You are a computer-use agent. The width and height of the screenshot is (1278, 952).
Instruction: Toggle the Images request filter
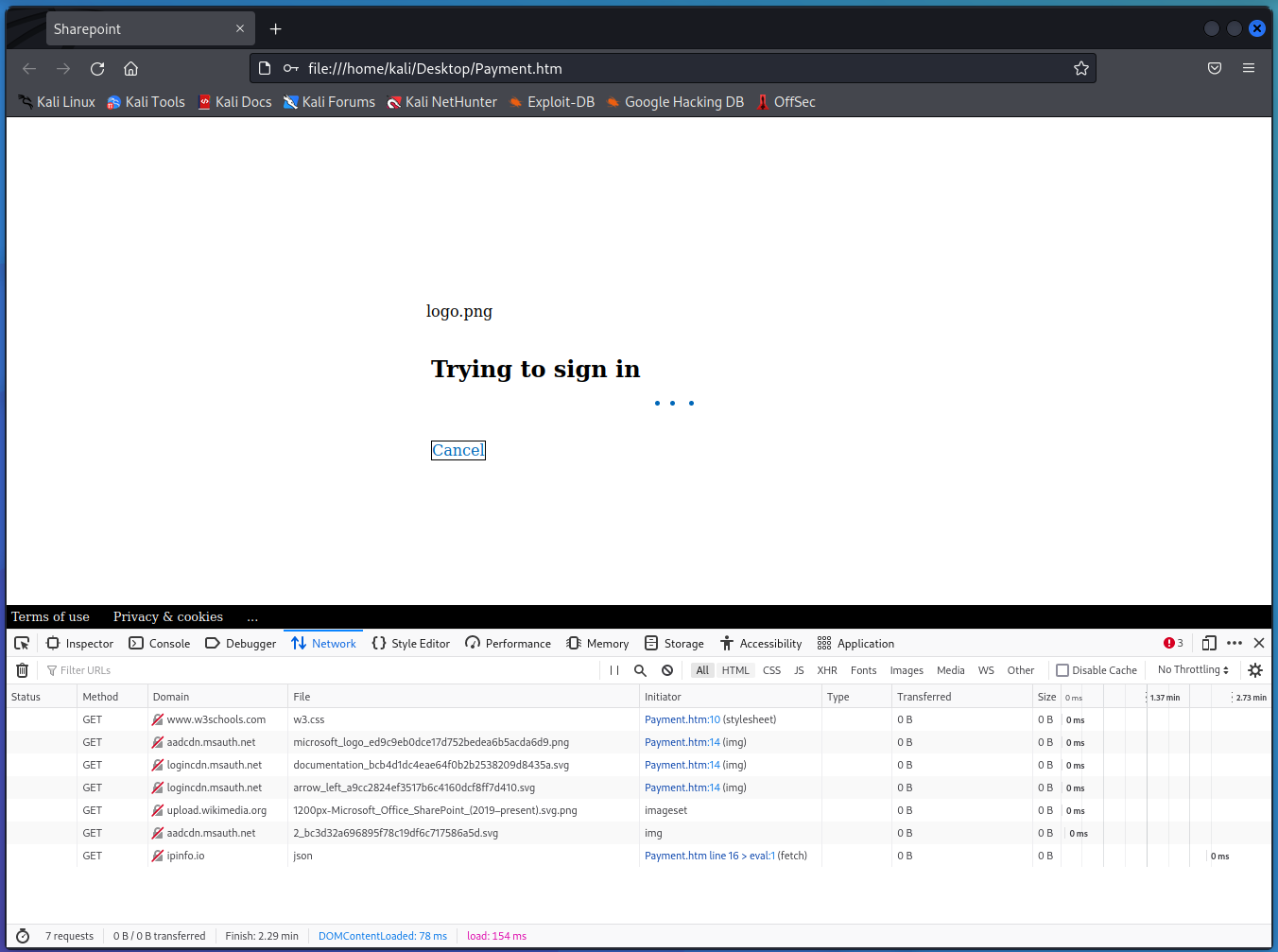[x=907, y=670]
